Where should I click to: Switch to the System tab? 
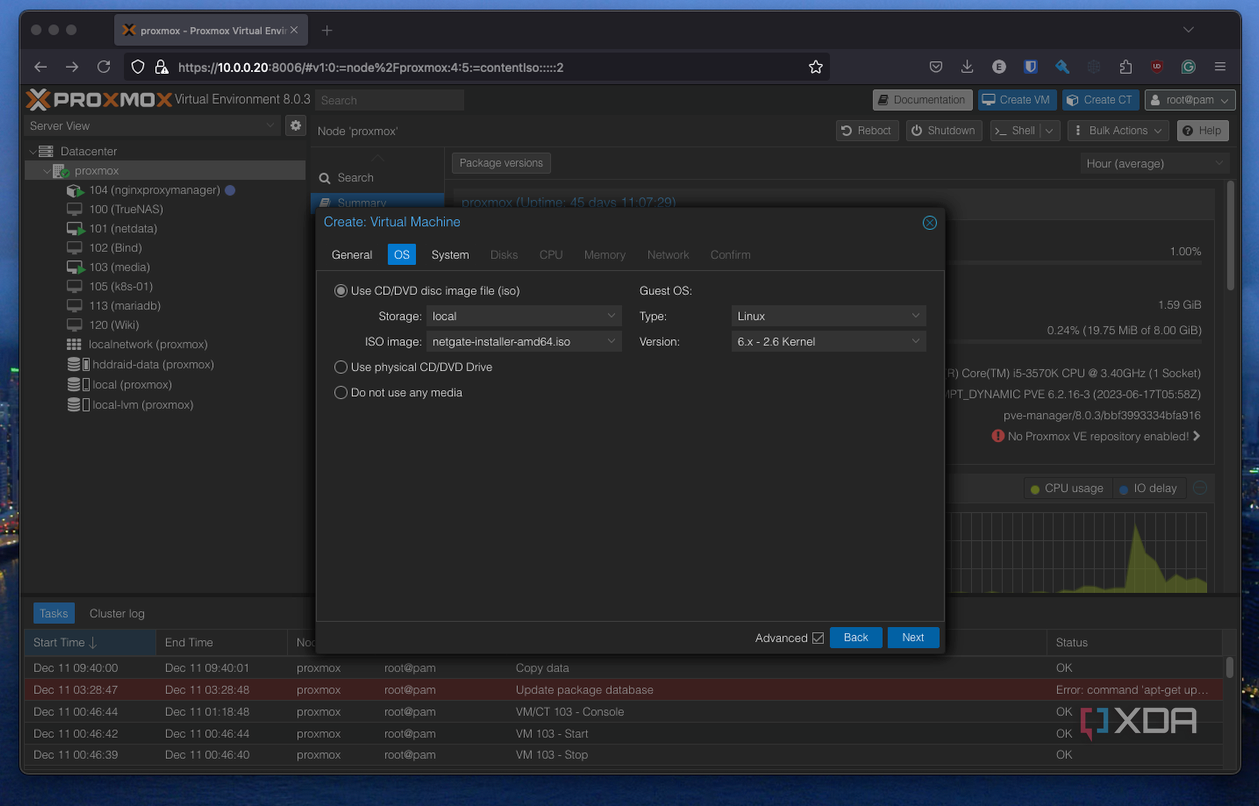[x=450, y=255]
